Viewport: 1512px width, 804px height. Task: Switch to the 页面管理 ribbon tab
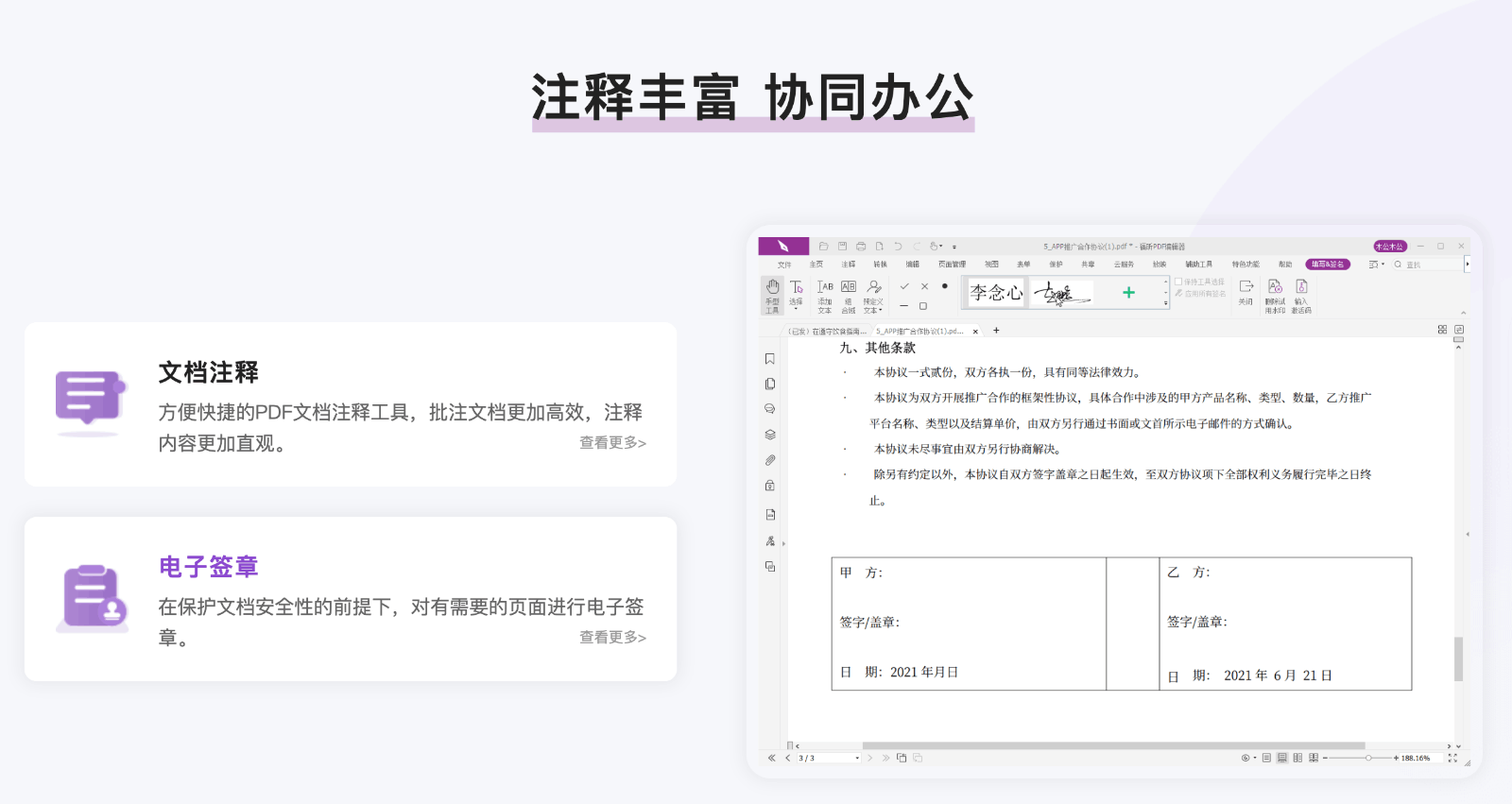[953, 265]
